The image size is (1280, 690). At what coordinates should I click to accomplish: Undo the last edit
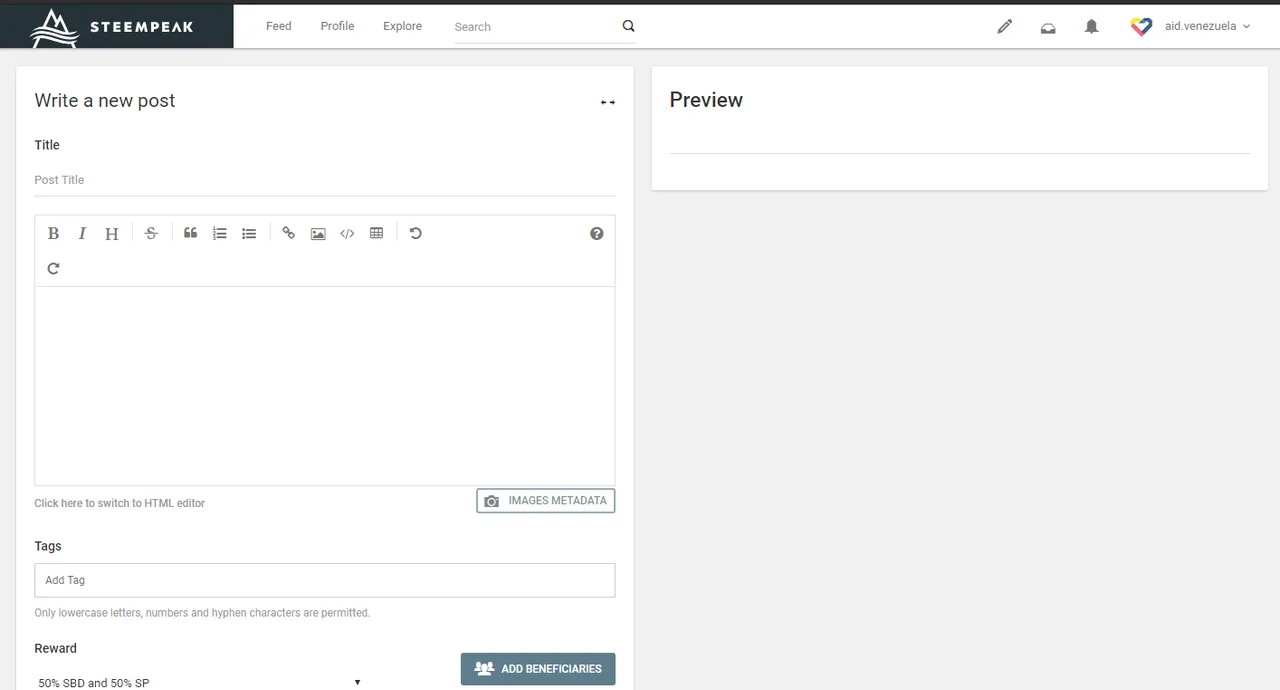point(415,233)
